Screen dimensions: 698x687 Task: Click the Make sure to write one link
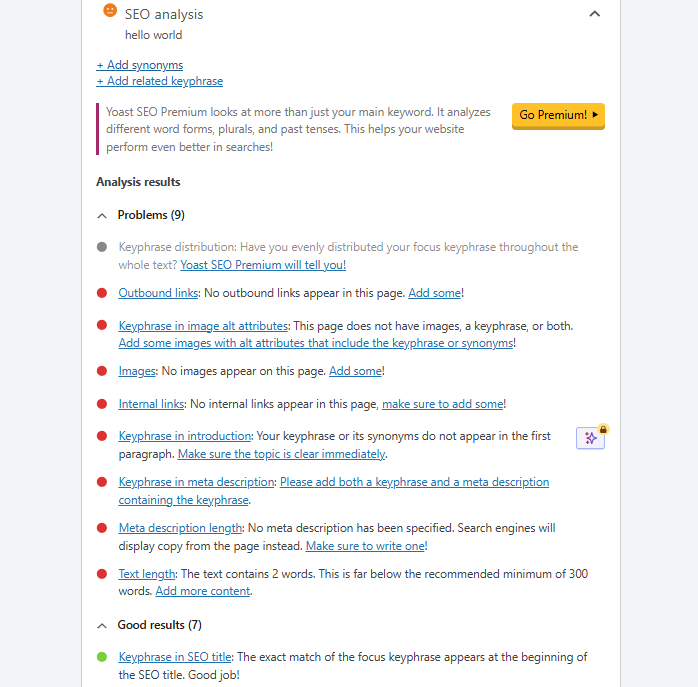[366, 546]
